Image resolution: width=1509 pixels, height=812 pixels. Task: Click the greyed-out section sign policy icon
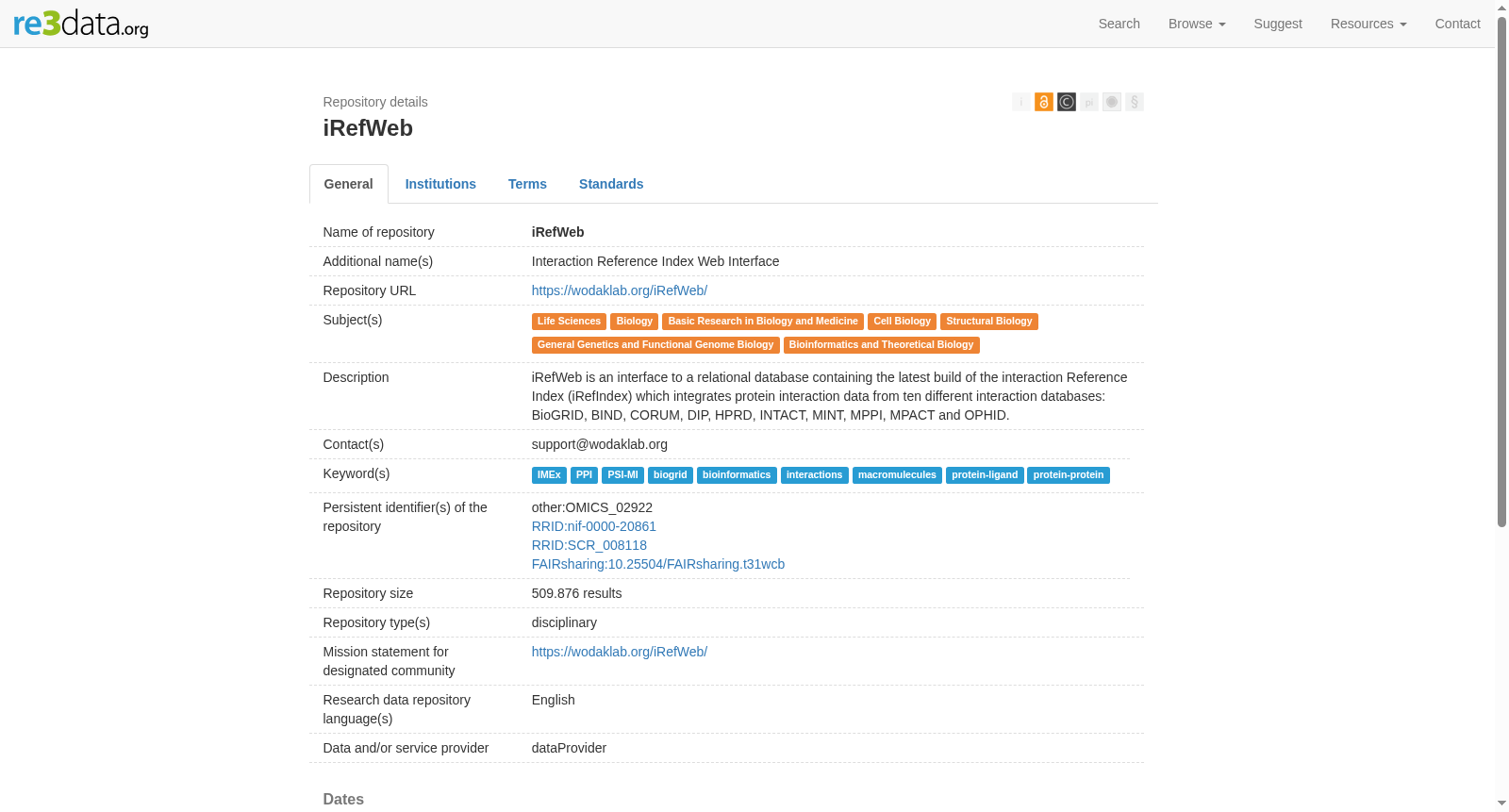[x=1135, y=102]
